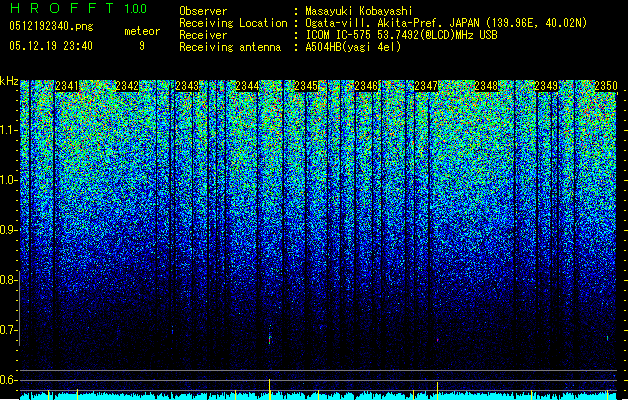This screenshot has width=629, height=400.
Task: Click the meteor echo near 2344 at 0.7 kHz
Action: tap(270, 337)
